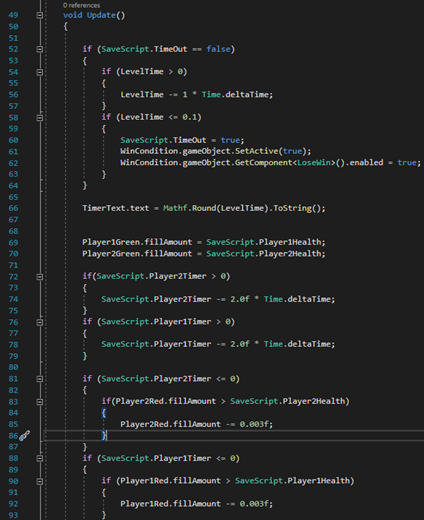424x520 pixels.
Task: Collapse the Player2Red.fillAmount block at line 83
Action: click(39, 402)
